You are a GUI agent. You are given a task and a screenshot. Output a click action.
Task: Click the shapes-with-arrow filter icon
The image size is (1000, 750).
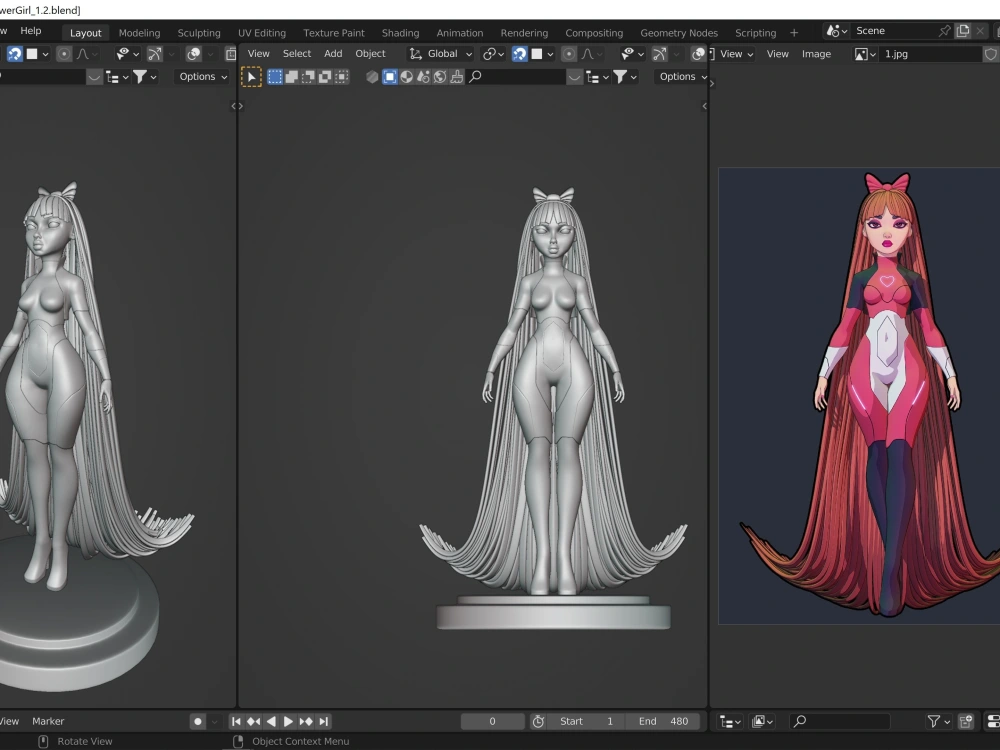(423, 77)
